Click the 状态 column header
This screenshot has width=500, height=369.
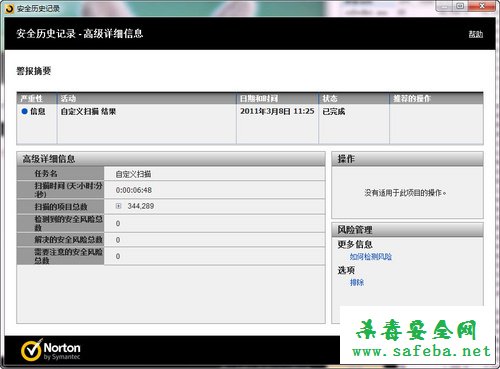354,98
